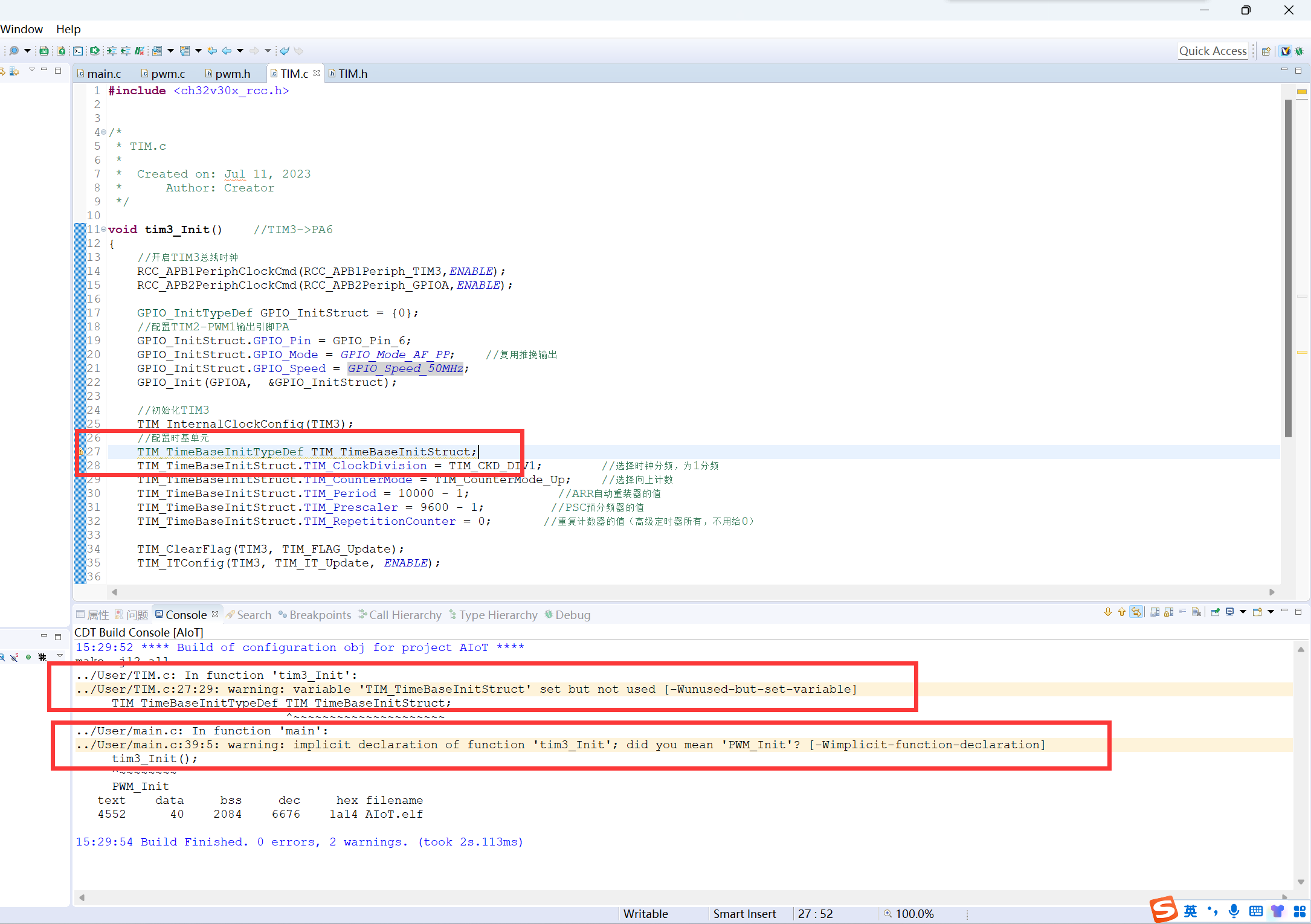Open left panel View Menu triangle
The height and width of the screenshot is (924, 1311).
point(32,69)
